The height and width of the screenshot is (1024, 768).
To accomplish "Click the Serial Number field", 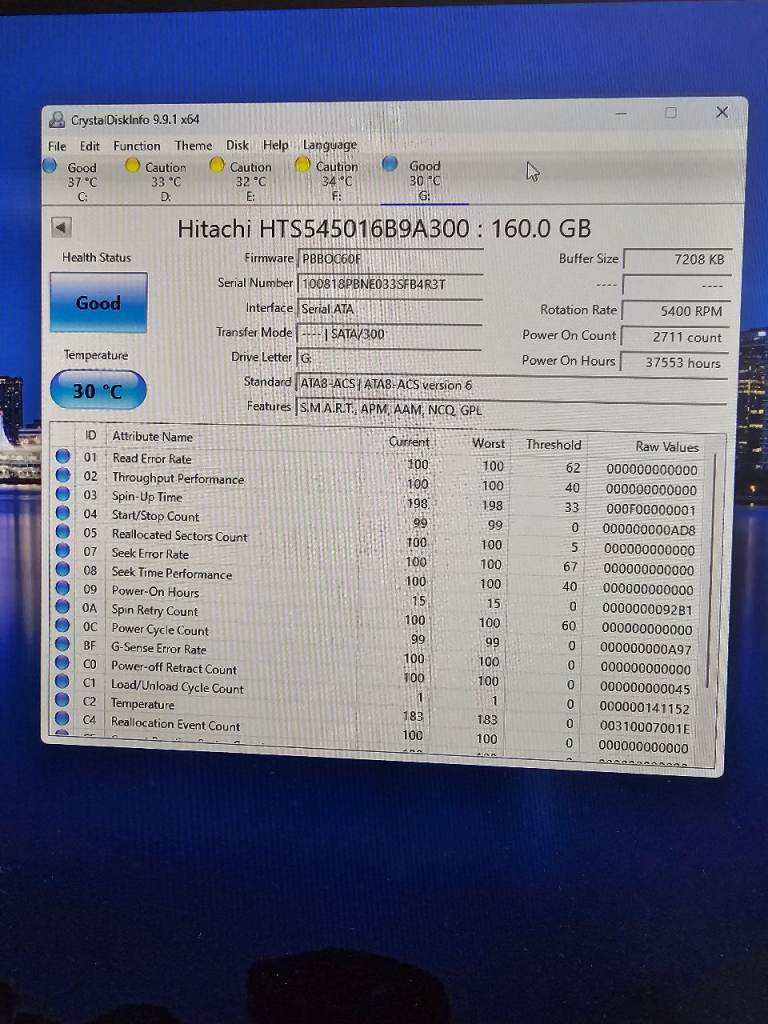I will click(390, 283).
